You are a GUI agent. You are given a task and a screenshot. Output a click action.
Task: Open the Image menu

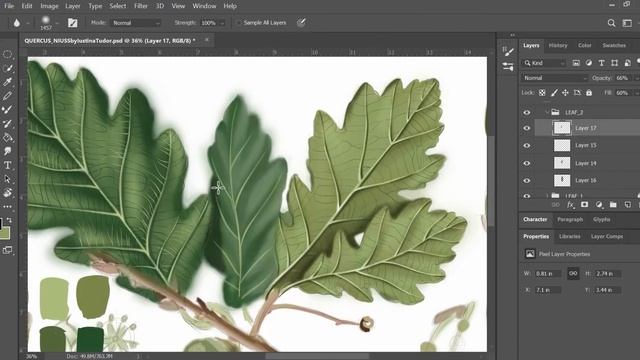click(49, 6)
